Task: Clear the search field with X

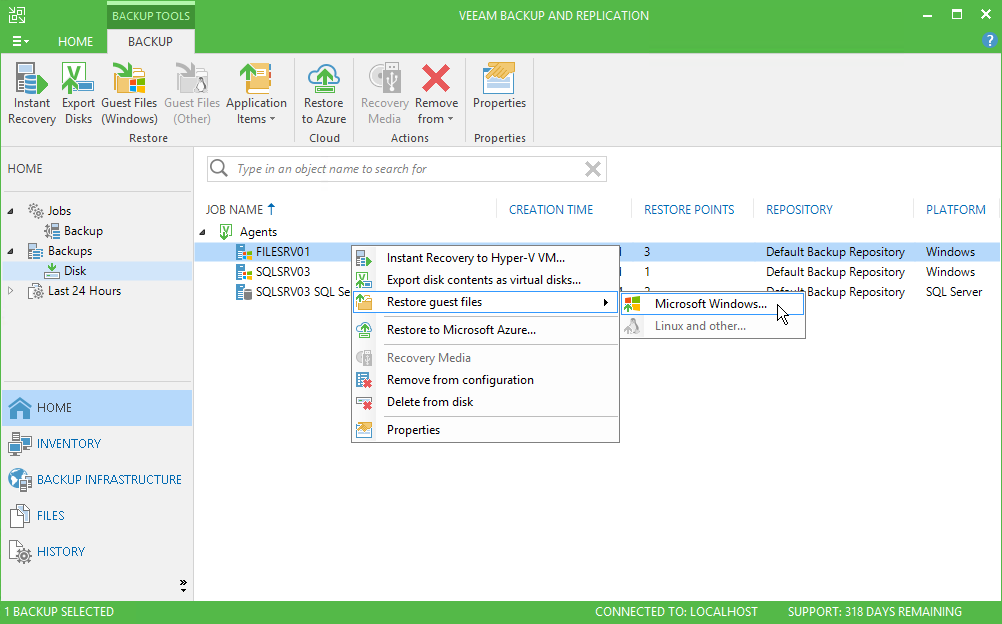Action: pyautogui.click(x=593, y=169)
